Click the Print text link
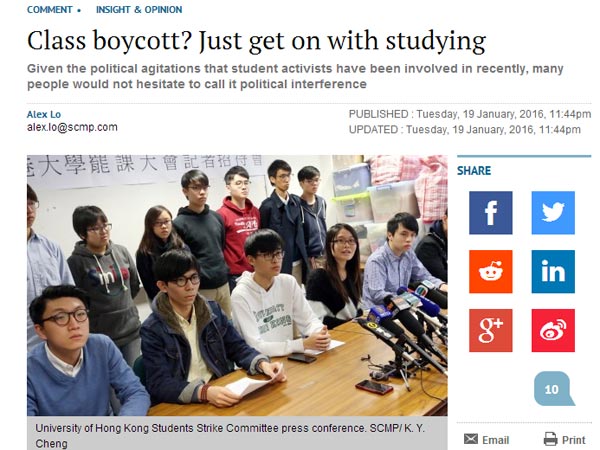The width and height of the screenshot is (600, 450). point(574,440)
